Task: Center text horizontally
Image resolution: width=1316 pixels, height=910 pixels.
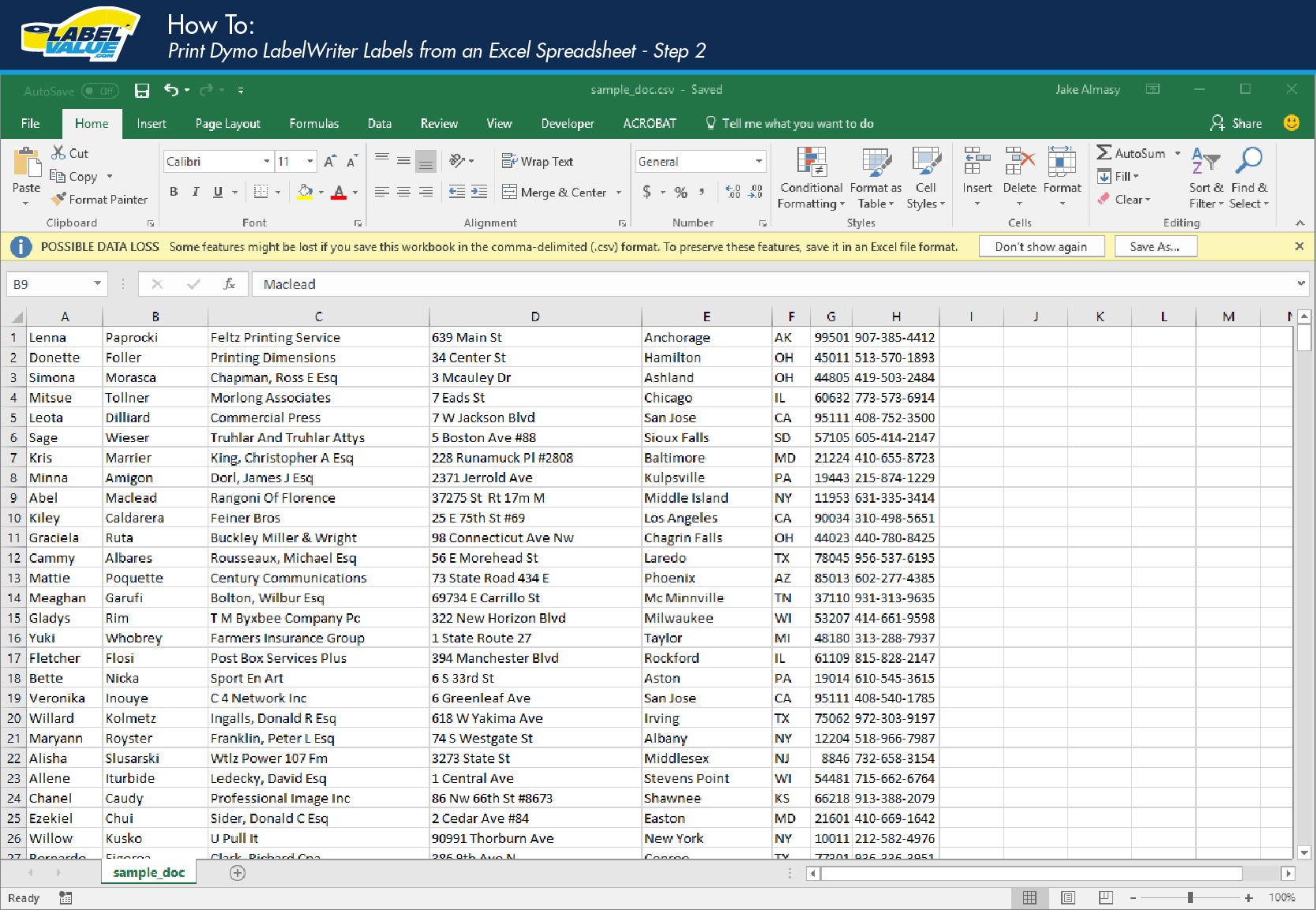Action: 403,192
